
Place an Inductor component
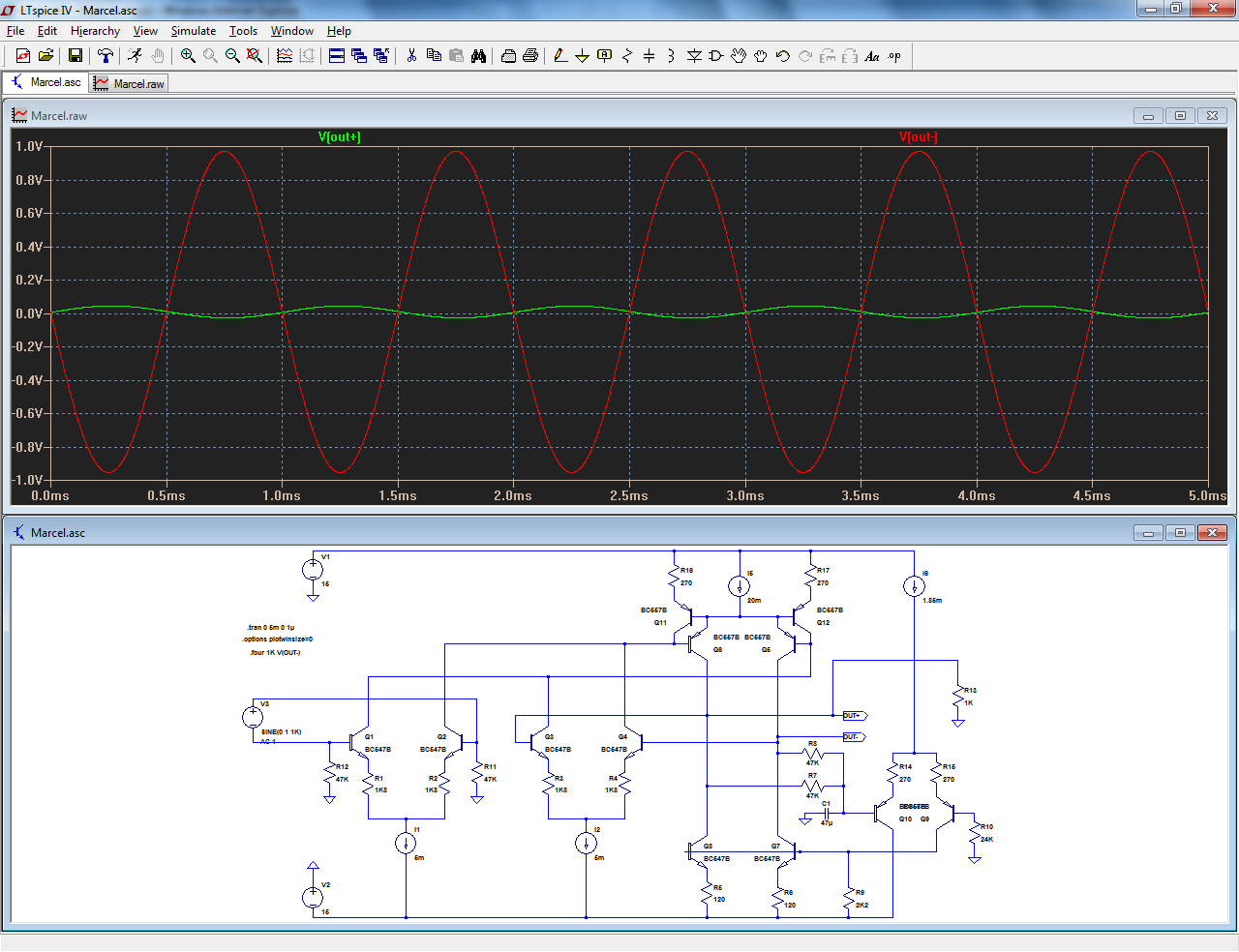click(672, 56)
